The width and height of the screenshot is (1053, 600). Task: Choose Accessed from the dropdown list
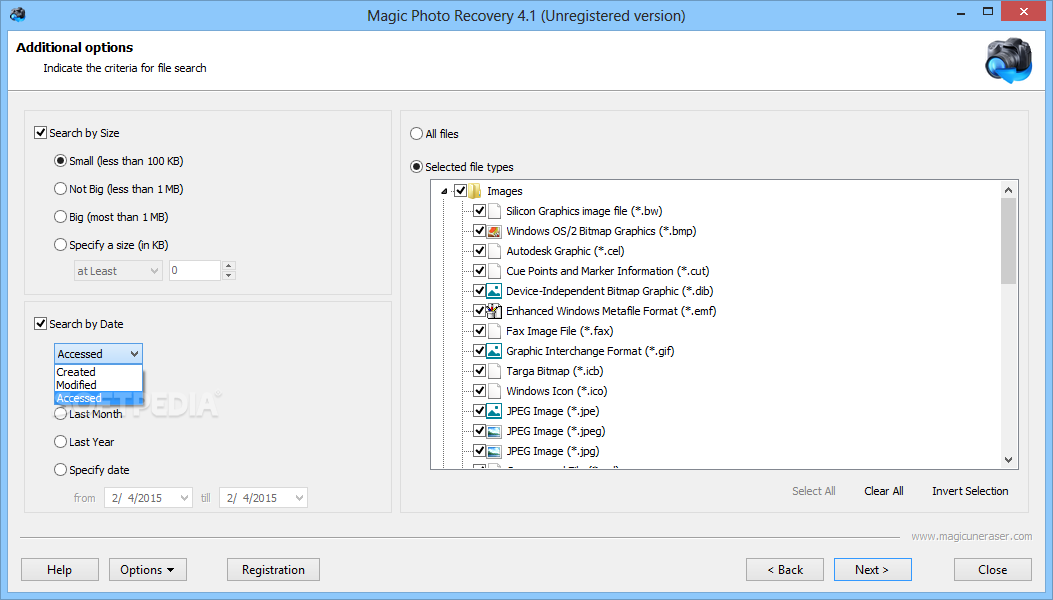click(98, 398)
